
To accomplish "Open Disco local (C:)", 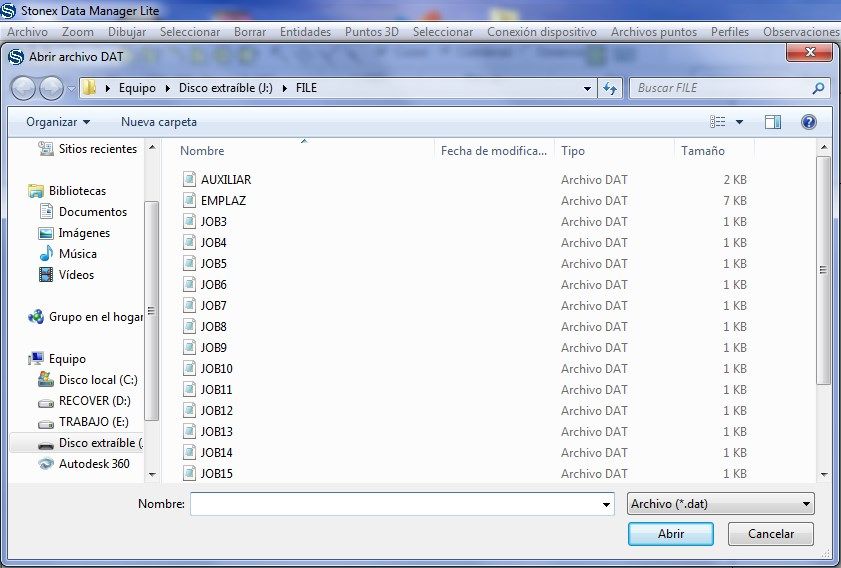I will [x=88, y=380].
